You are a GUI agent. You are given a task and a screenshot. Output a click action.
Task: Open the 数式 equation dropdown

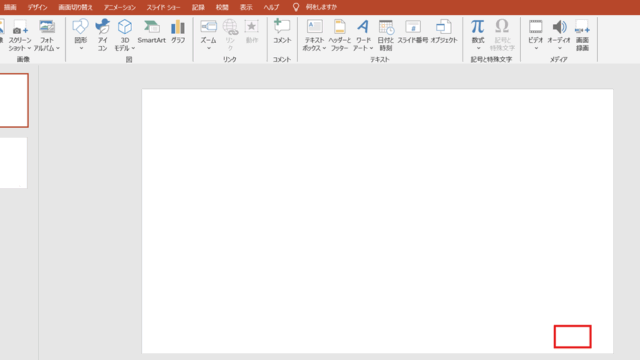click(478, 36)
